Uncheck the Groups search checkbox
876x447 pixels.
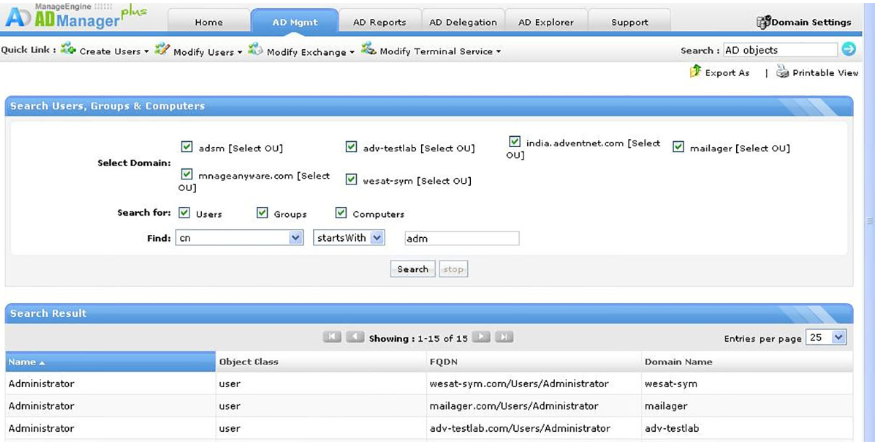coord(262,212)
